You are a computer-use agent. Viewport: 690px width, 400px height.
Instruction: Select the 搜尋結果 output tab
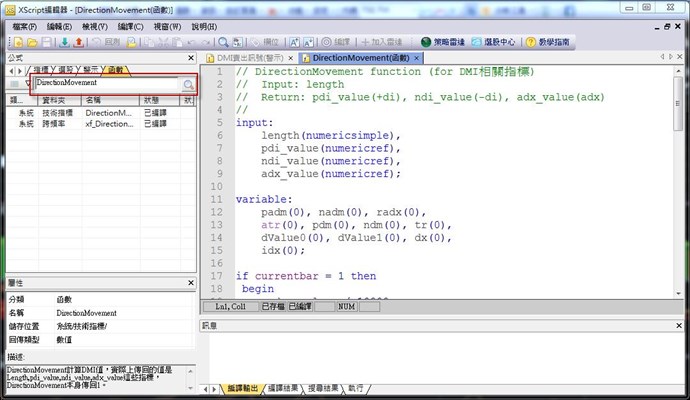point(322,388)
